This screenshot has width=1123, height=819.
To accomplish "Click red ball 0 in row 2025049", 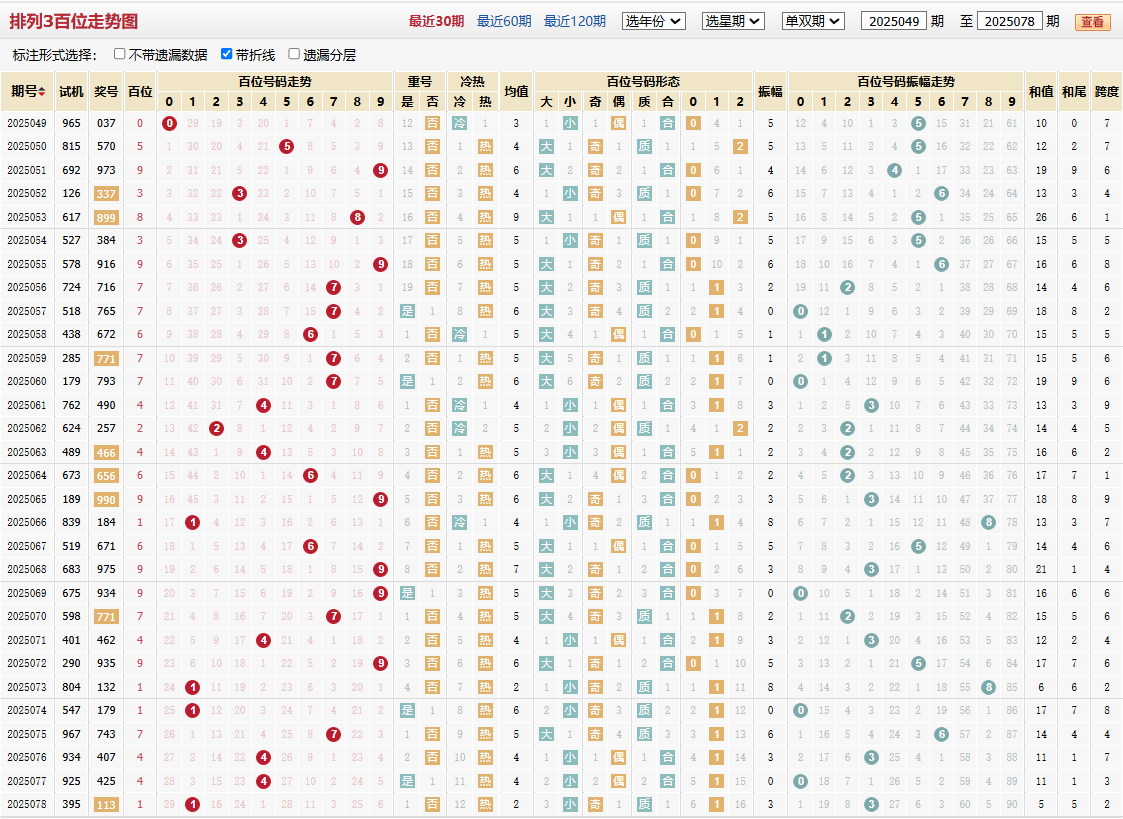I will click(169, 123).
